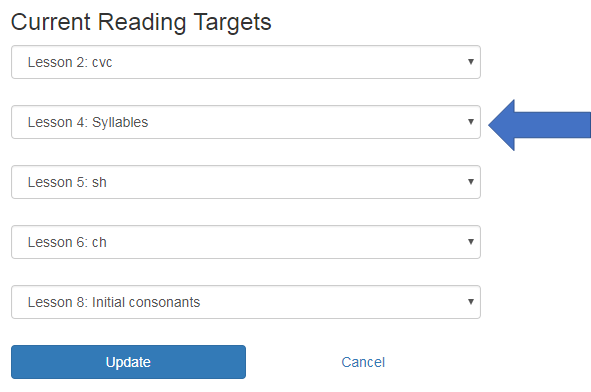The height and width of the screenshot is (392, 591).
Task: Open the Lesson 5: sh dropdown
Action: (246, 182)
